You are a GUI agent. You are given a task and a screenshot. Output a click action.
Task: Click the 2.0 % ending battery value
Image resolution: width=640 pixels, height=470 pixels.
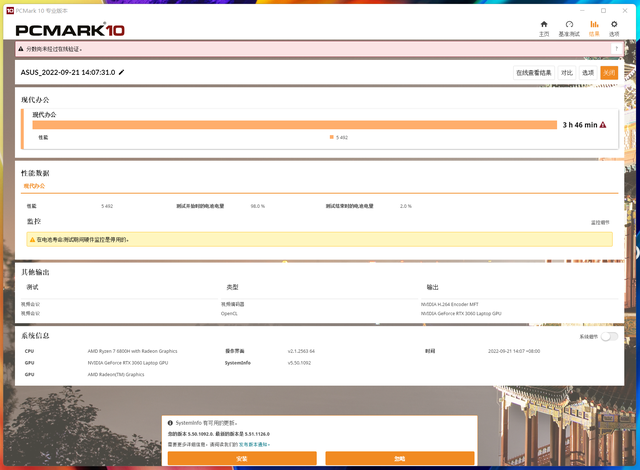406,206
